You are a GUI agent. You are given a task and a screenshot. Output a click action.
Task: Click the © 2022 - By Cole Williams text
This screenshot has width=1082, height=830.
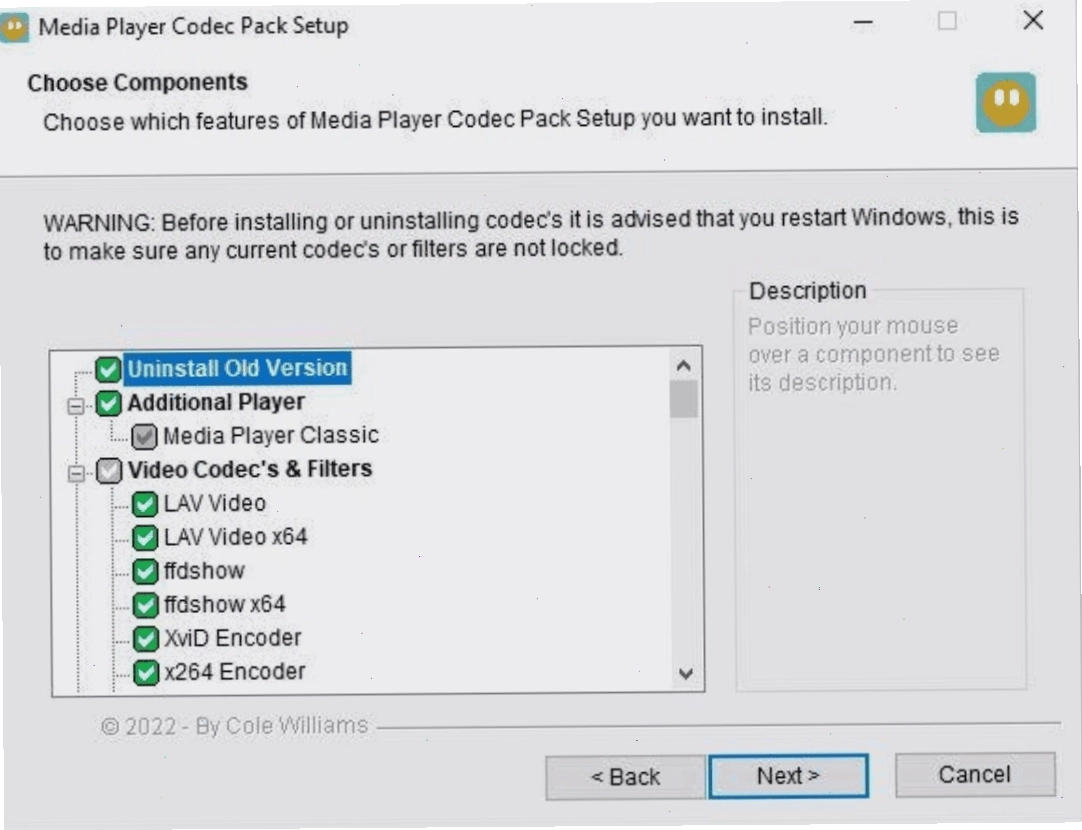pyautogui.click(x=235, y=726)
